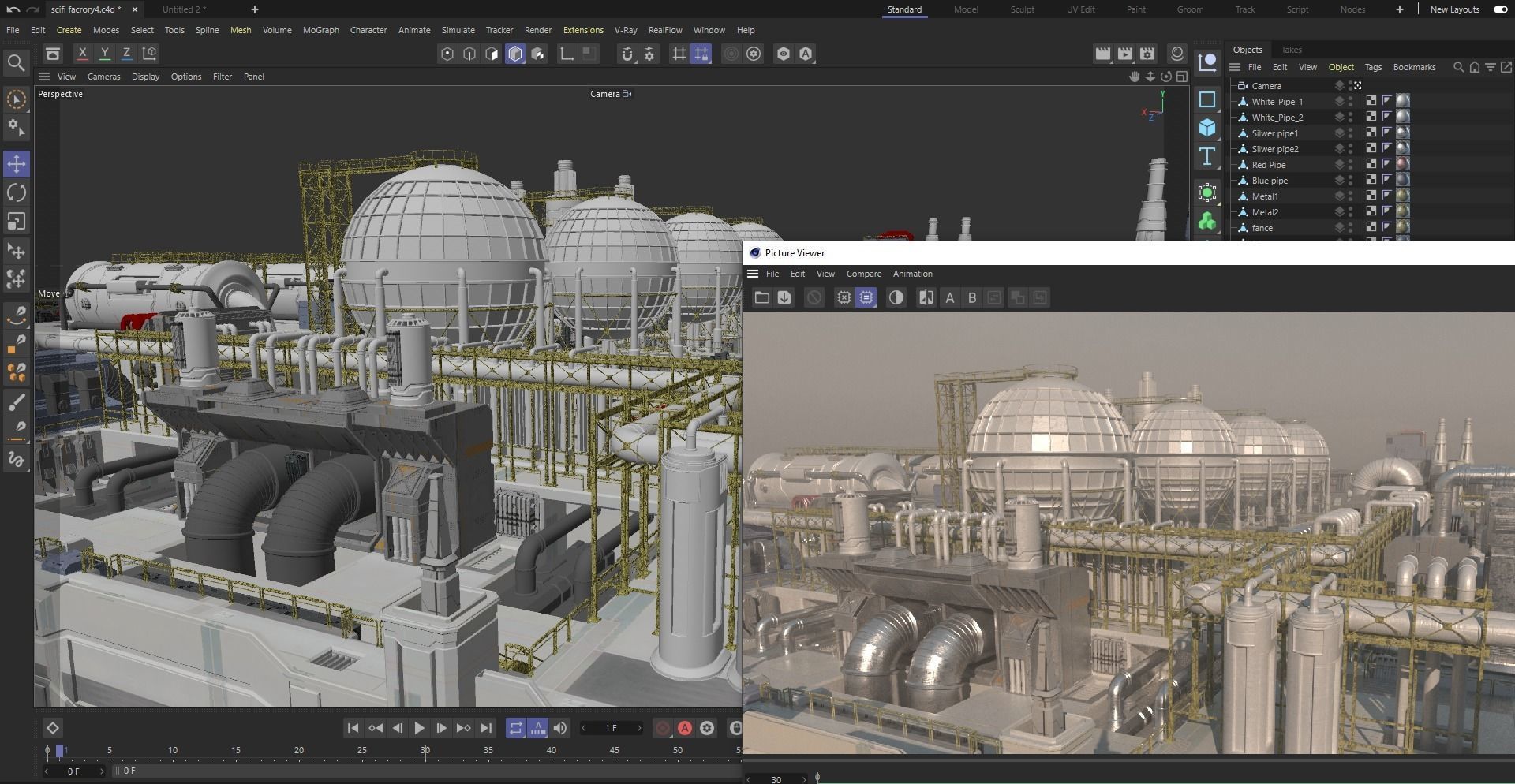The height and width of the screenshot is (784, 1515).
Task: Open the Cameras dropdown in viewport menu
Action: click(x=103, y=77)
